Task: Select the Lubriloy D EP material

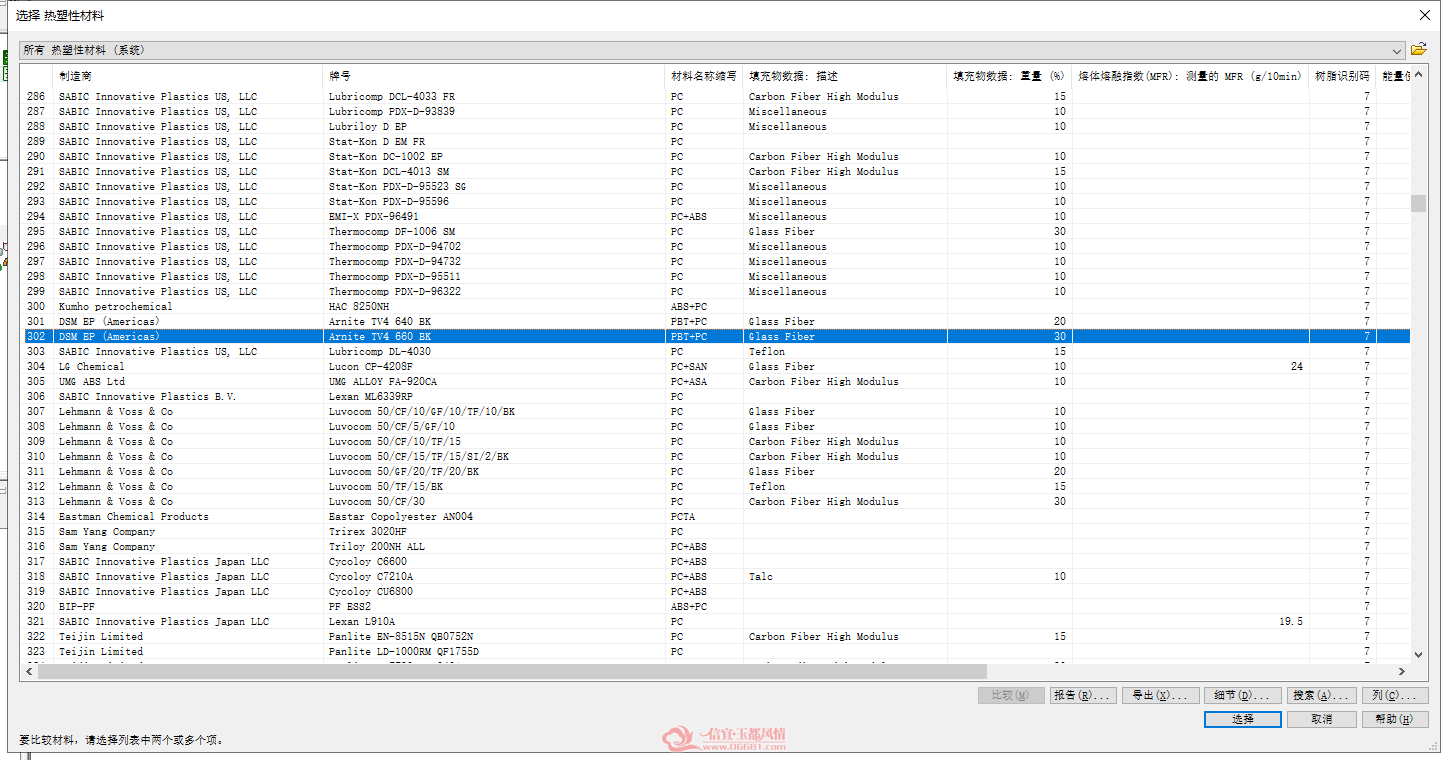Action: [x=368, y=126]
